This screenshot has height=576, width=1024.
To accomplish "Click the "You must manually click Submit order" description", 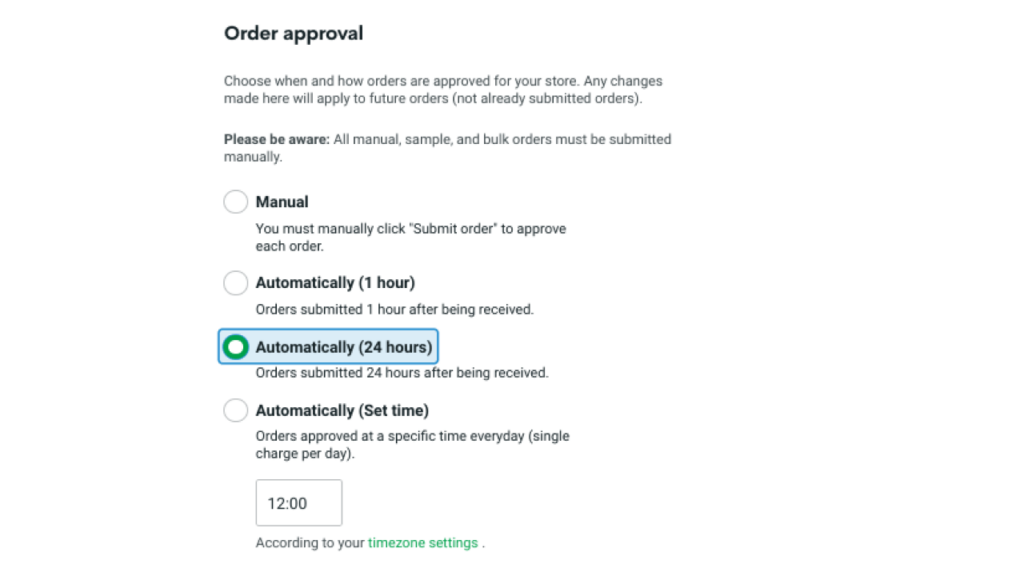I will point(411,229).
